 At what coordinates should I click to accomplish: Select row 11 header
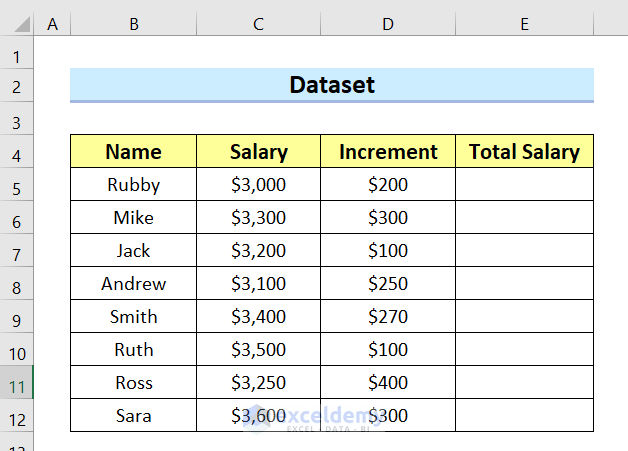[17, 385]
